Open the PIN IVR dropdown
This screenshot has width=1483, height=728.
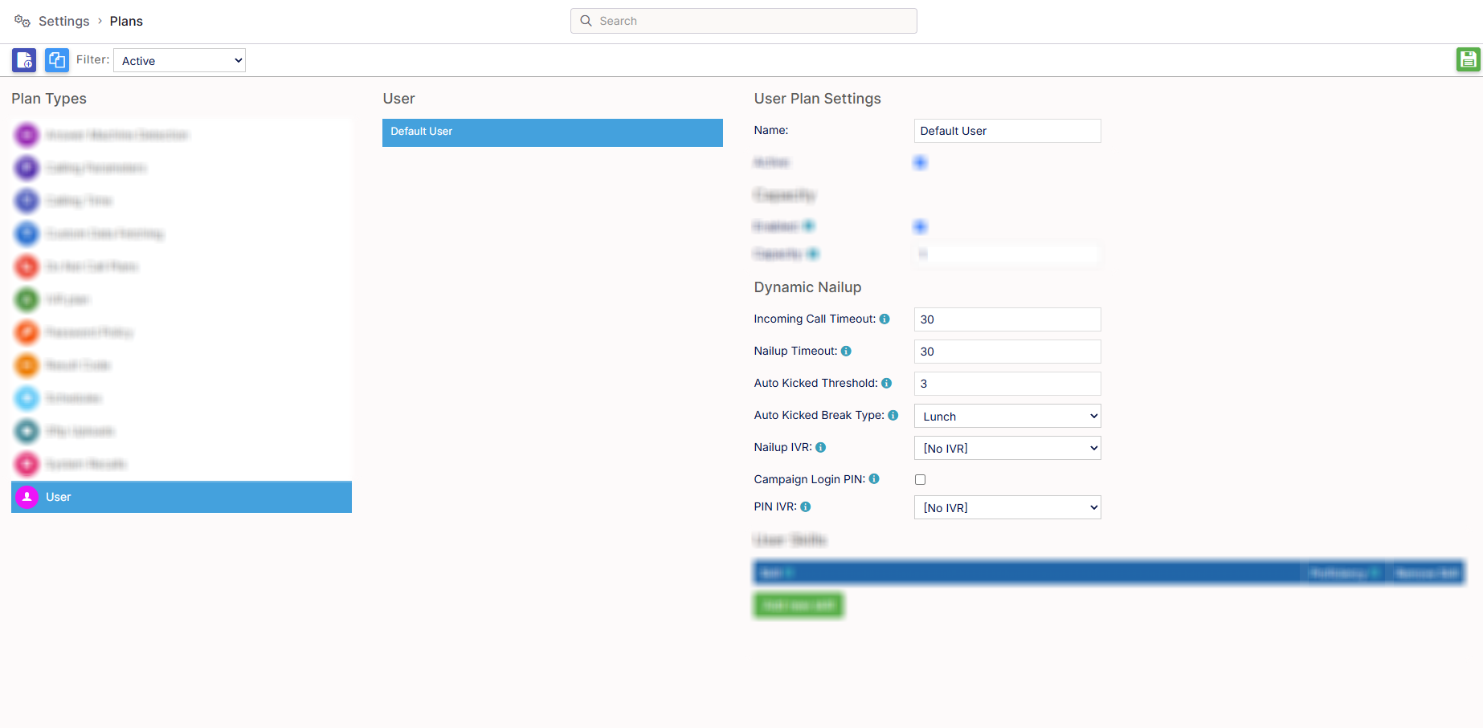click(x=1007, y=507)
